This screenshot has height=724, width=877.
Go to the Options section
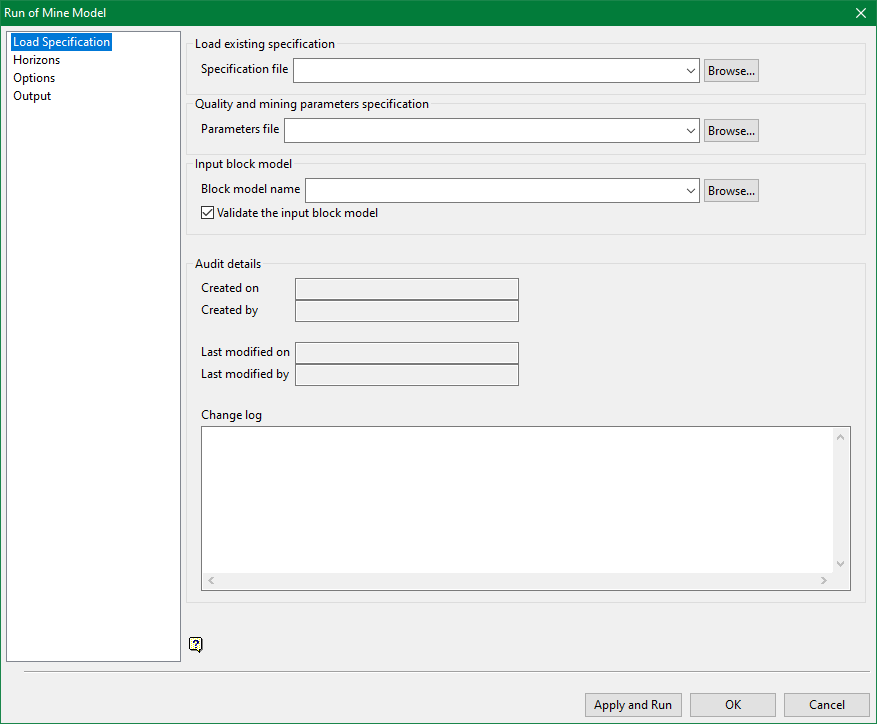click(34, 78)
